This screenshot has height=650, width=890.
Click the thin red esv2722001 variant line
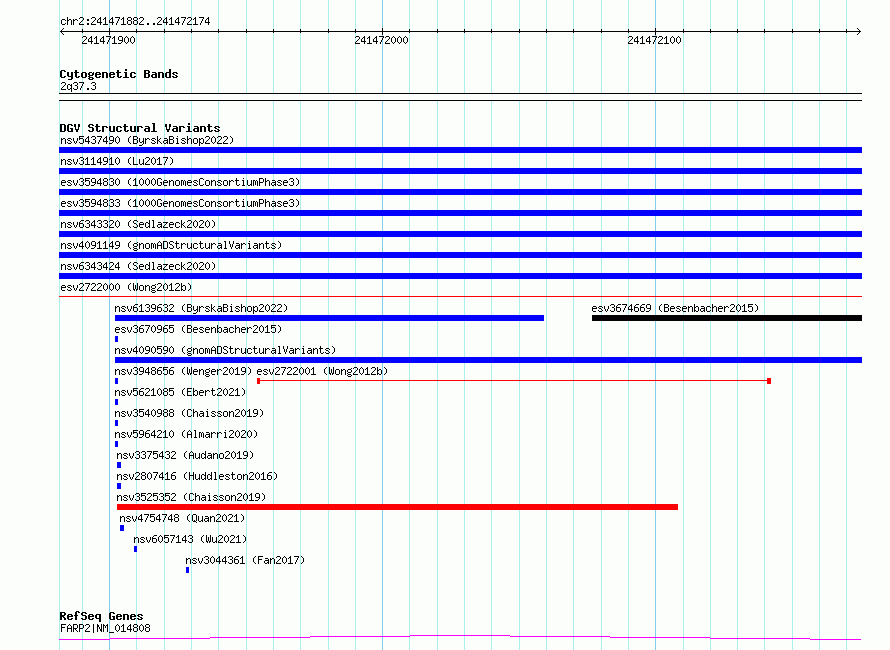click(x=513, y=381)
